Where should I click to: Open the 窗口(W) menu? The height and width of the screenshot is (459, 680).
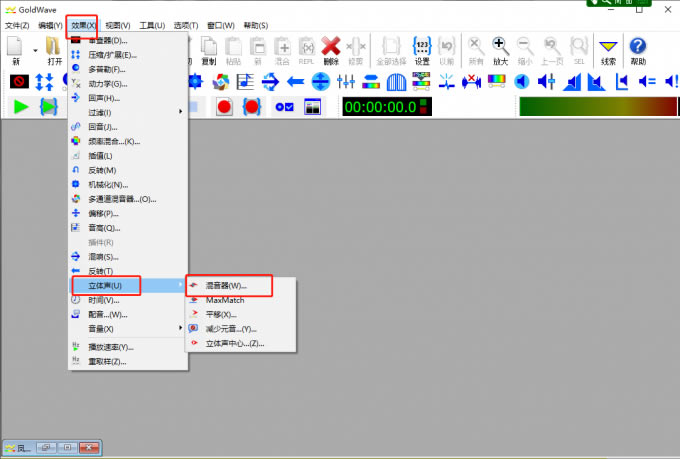tap(221, 24)
